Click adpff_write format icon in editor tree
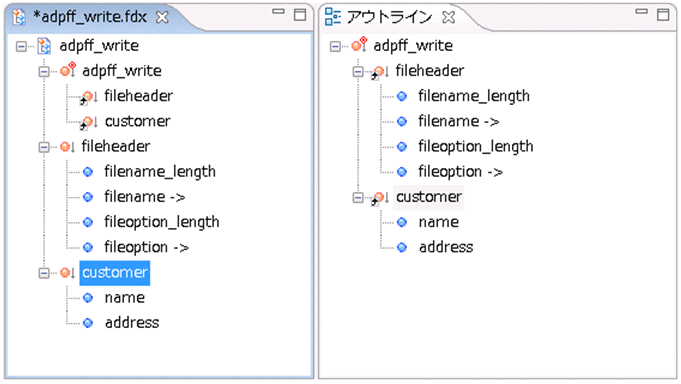The height and width of the screenshot is (384, 681). 68,70
